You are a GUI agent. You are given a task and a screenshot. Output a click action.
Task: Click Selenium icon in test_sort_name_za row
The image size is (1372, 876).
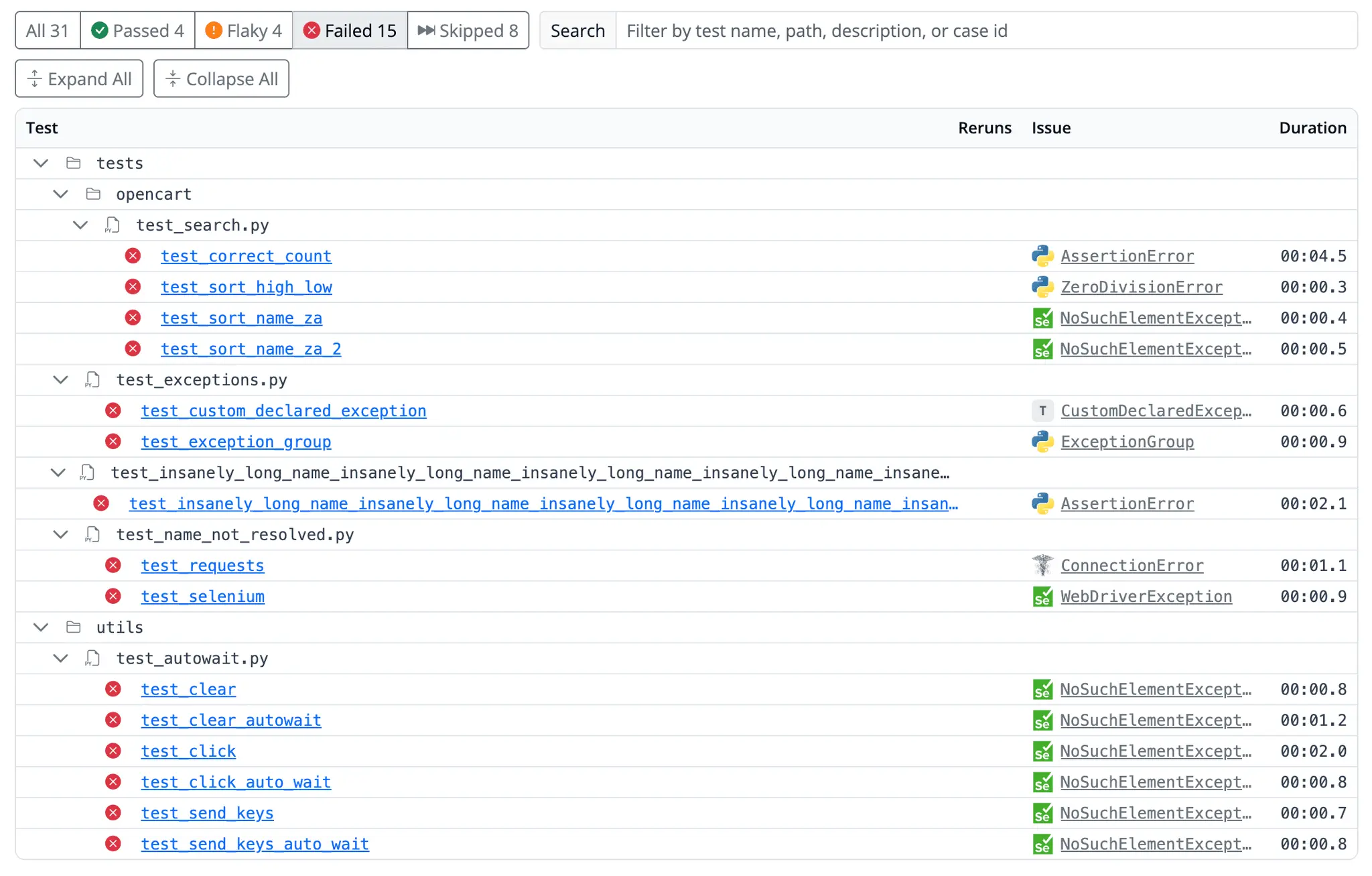1042,318
